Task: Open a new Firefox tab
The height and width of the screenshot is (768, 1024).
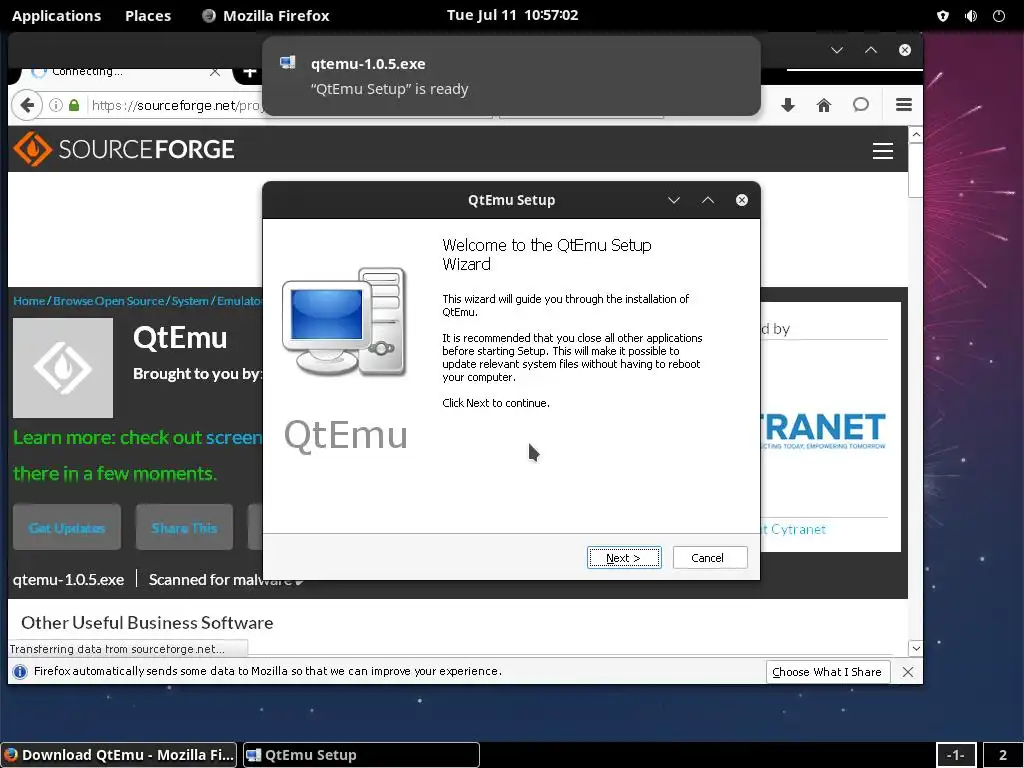Action: coord(249,72)
